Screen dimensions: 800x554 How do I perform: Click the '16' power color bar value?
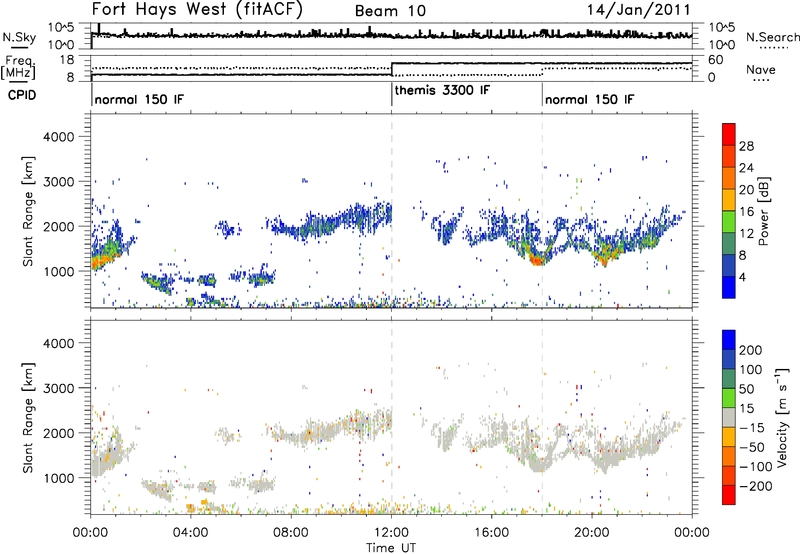point(746,212)
